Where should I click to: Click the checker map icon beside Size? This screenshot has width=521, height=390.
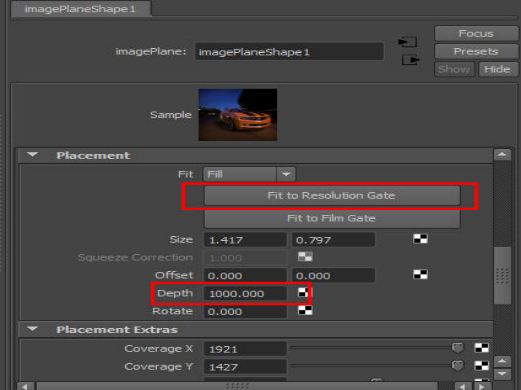420,239
